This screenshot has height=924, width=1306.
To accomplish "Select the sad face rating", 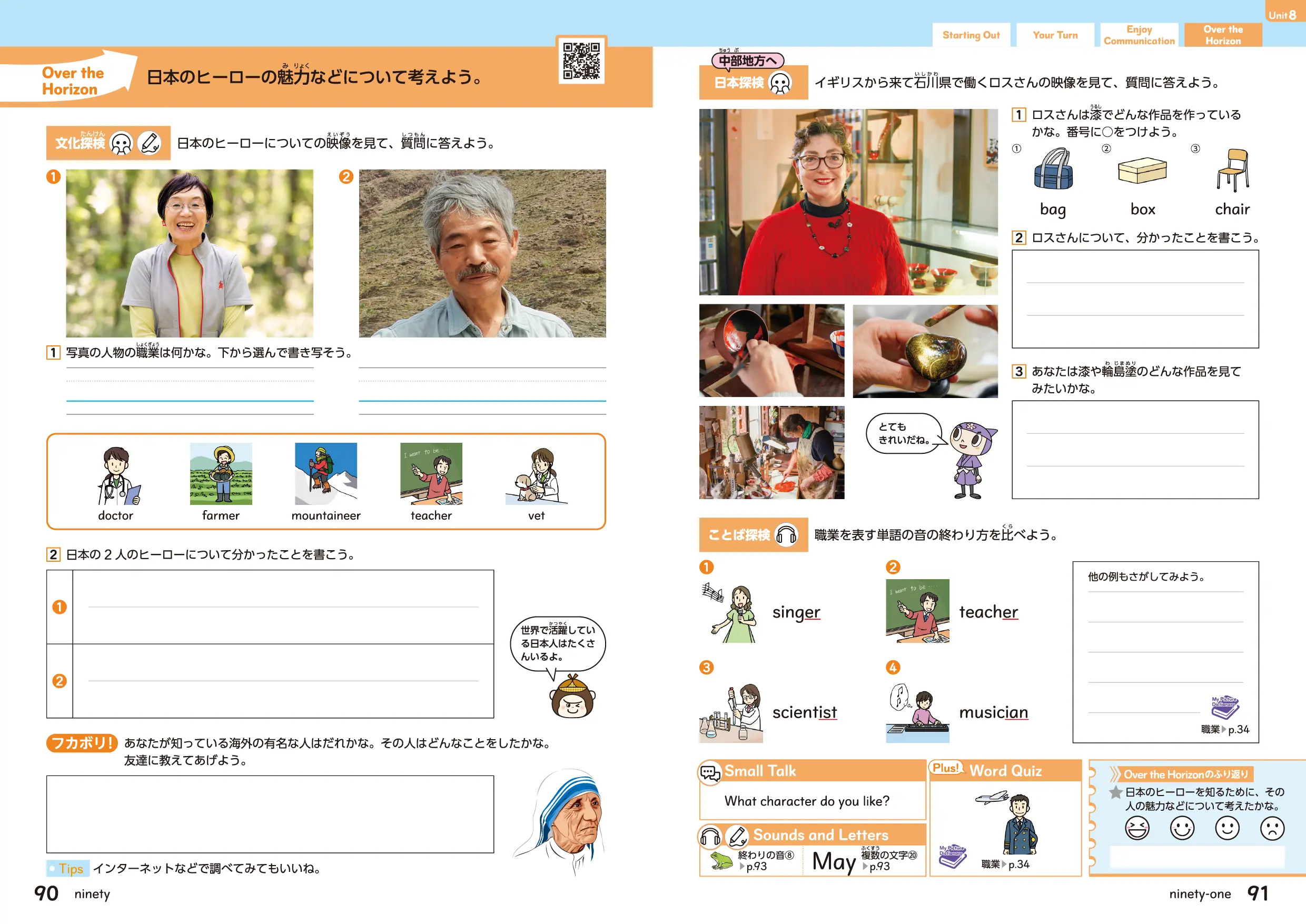I will pos(1271,828).
